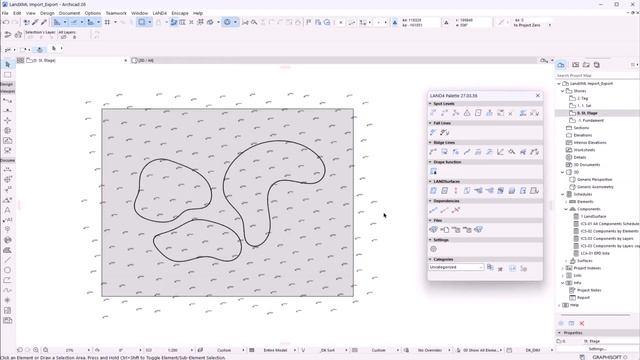
Task: Select the Circle tool in the toolbox
Action: click(x=7, y=270)
